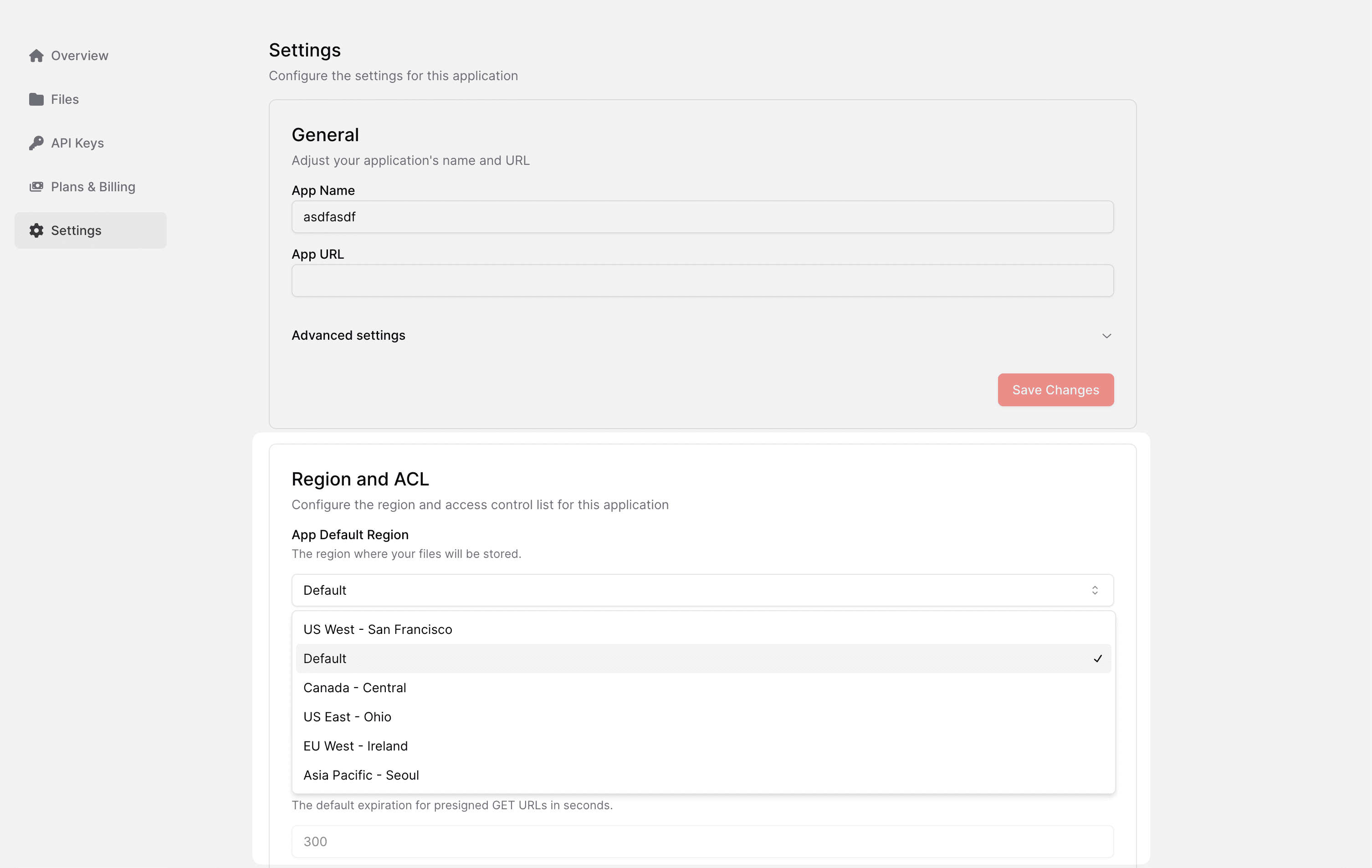
Task: Click the API Keys key icon
Action: pyautogui.click(x=36, y=143)
